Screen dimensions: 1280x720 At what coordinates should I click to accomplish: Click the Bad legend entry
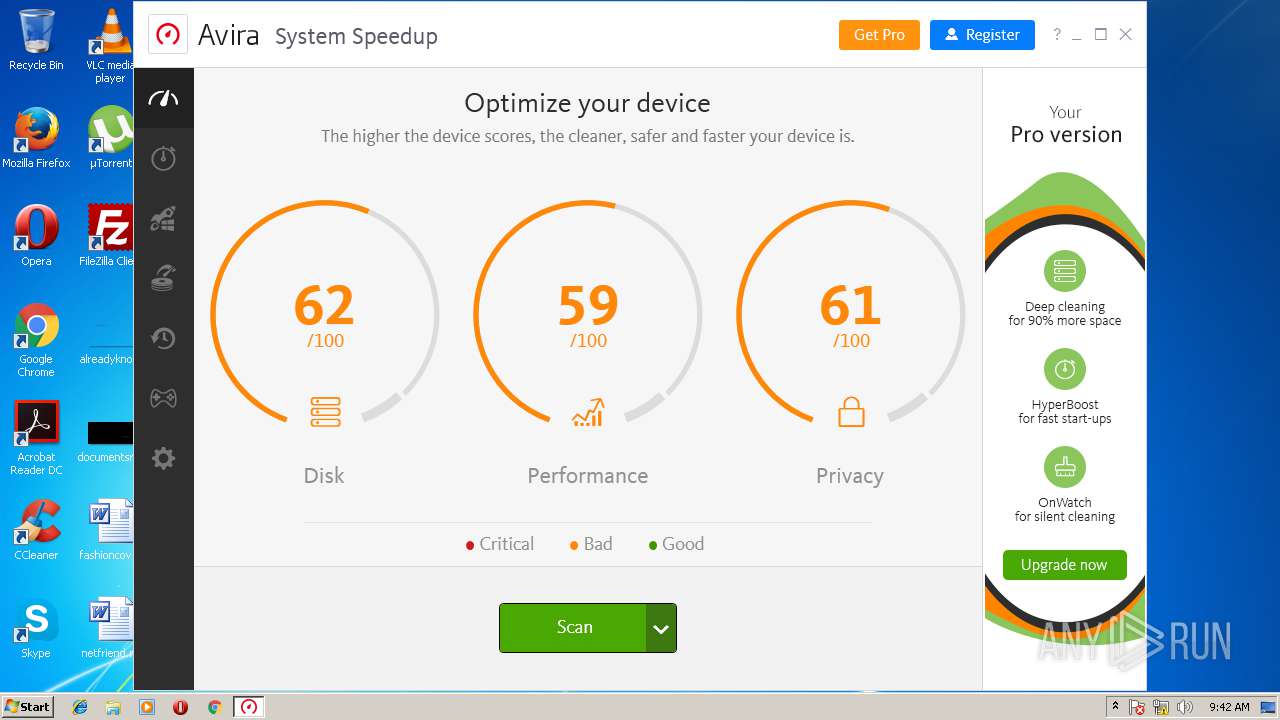591,544
